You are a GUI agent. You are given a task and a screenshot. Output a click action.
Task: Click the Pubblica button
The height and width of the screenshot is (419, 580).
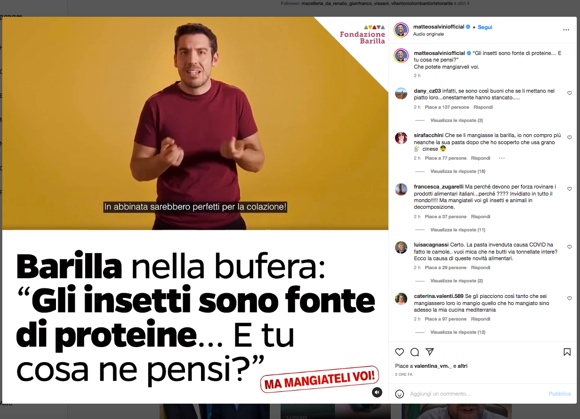tap(560, 394)
